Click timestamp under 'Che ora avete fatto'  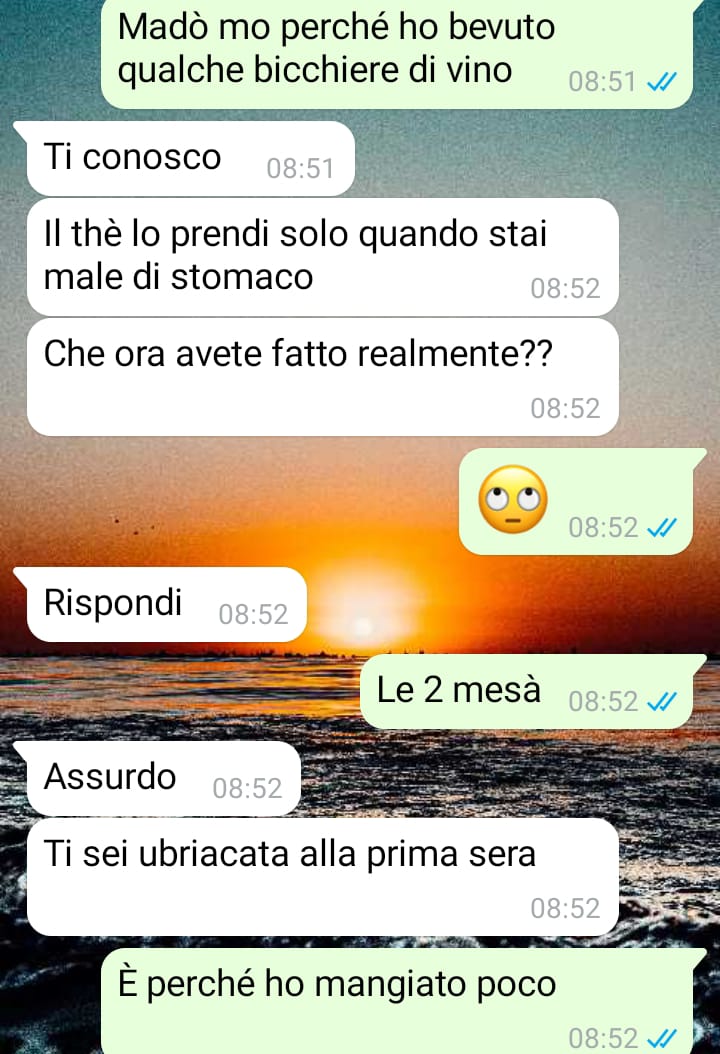[565, 409]
